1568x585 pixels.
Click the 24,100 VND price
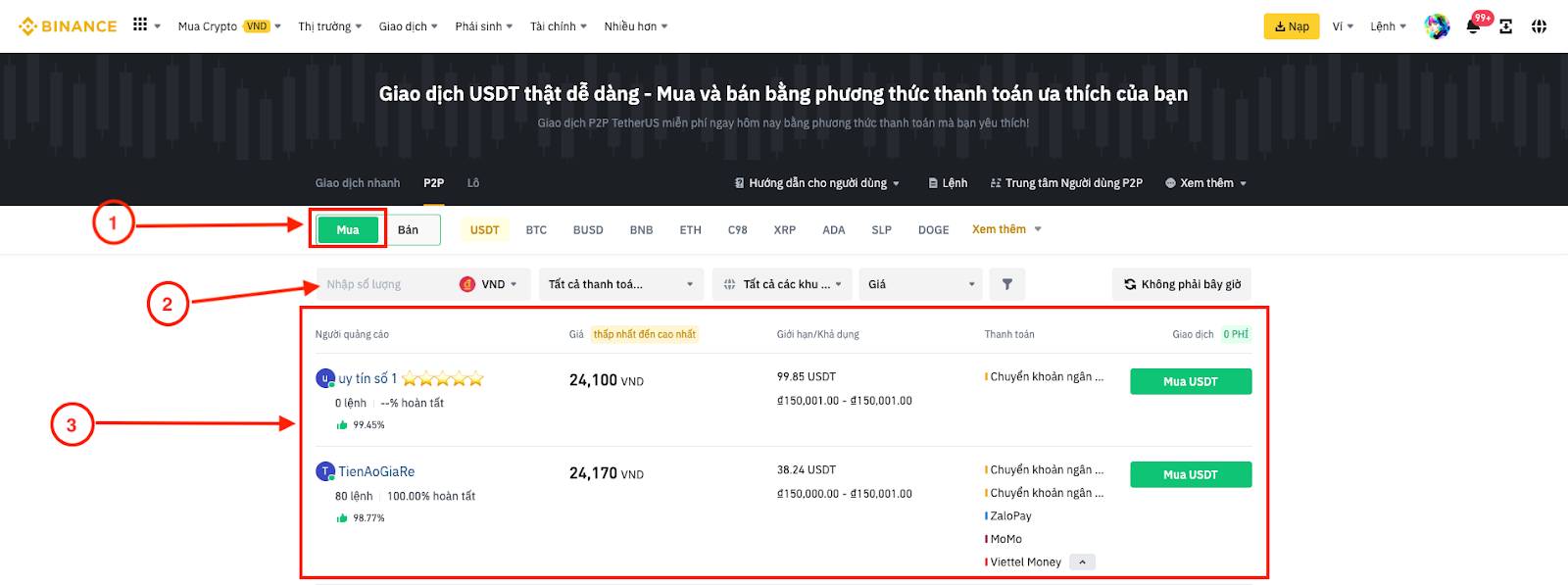(x=607, y=380)
